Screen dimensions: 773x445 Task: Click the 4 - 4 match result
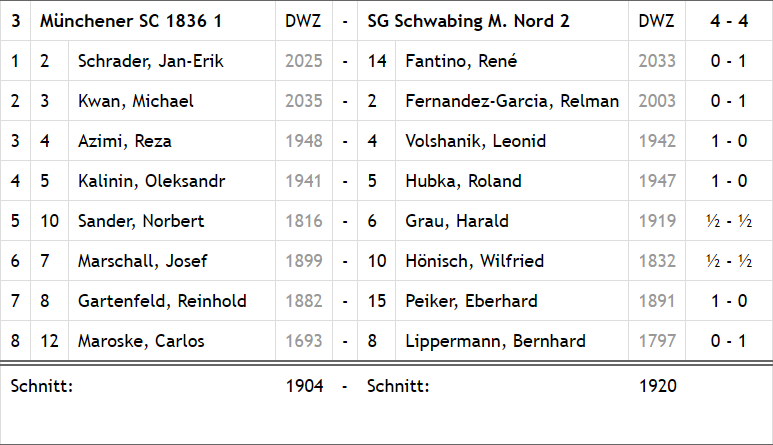pyautogui.click(x=728, y=21)
